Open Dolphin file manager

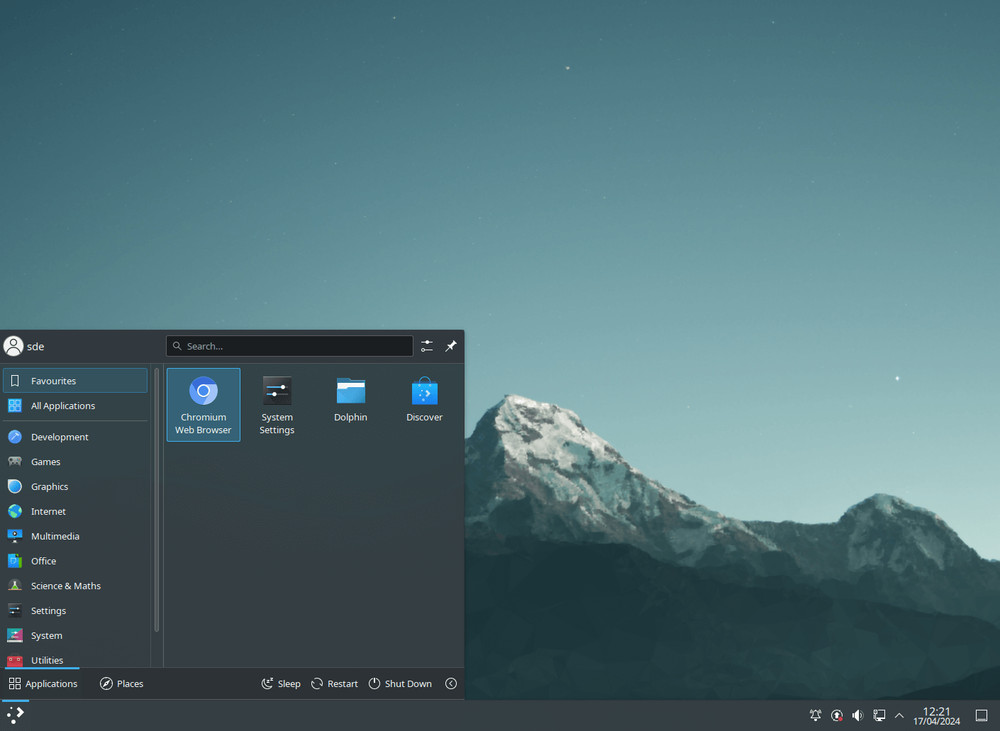click(350, 400)
